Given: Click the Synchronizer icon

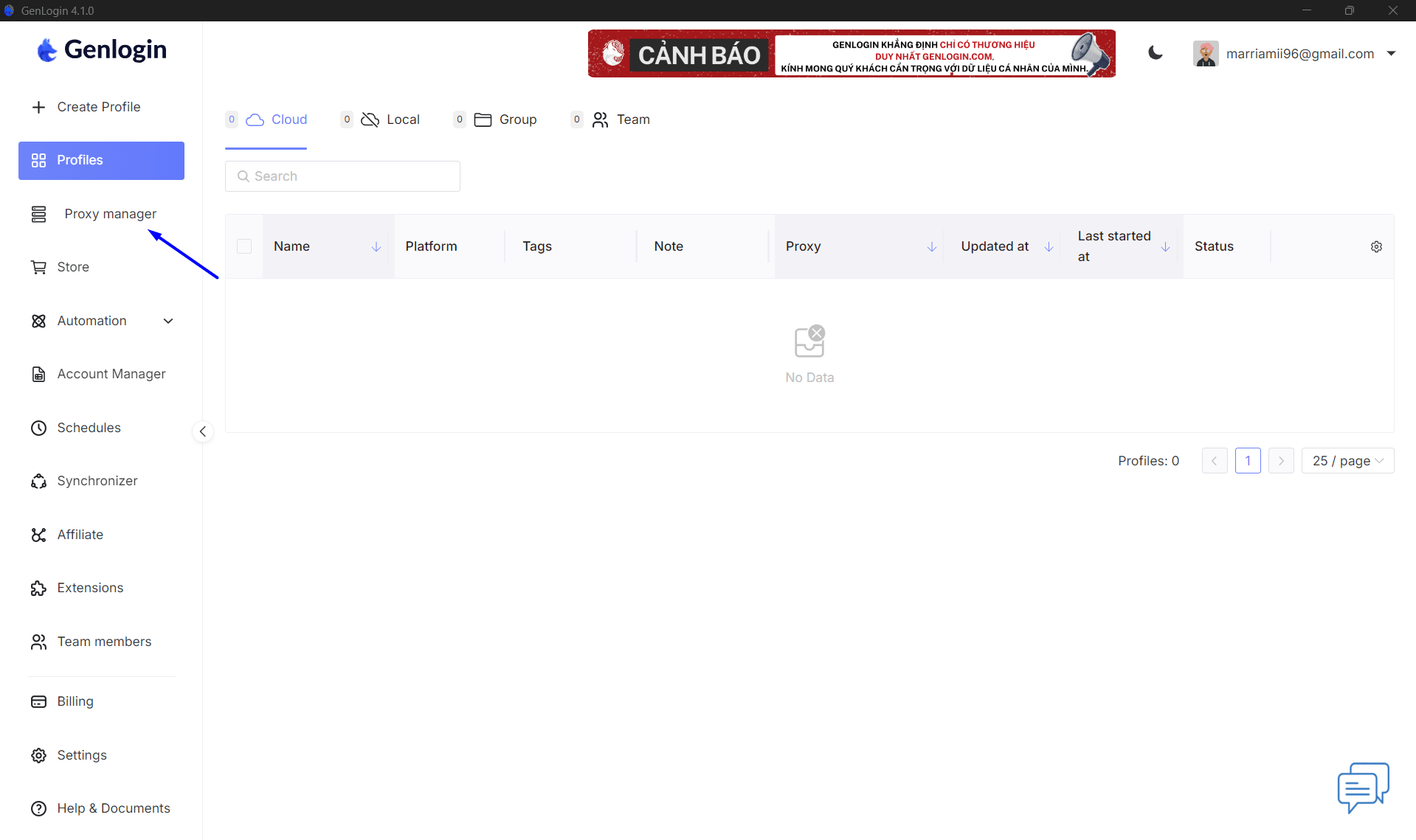Looking at the screenshot, I should click(39, 481).
